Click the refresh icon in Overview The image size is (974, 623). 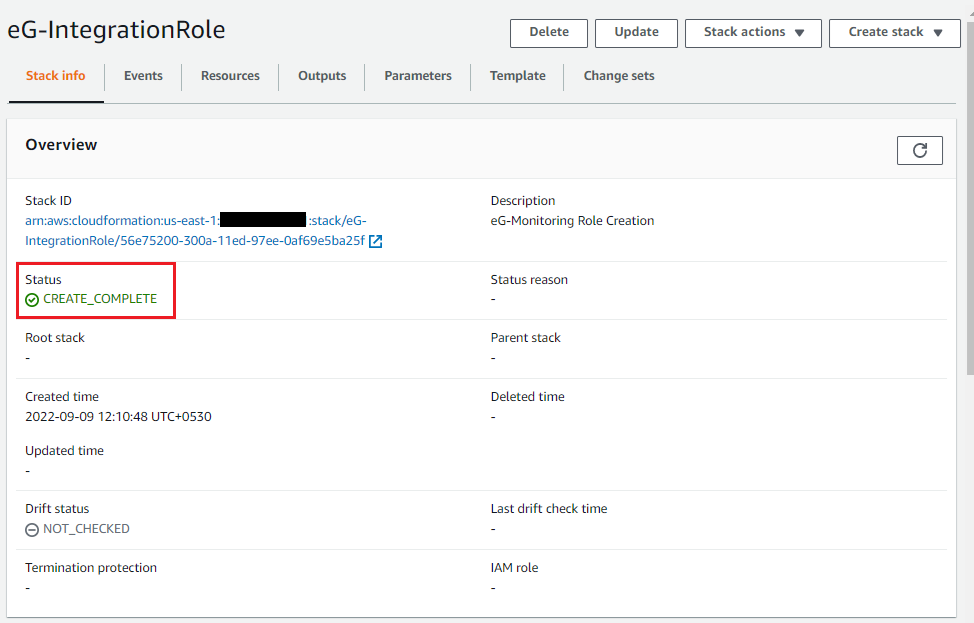[919, 150]
